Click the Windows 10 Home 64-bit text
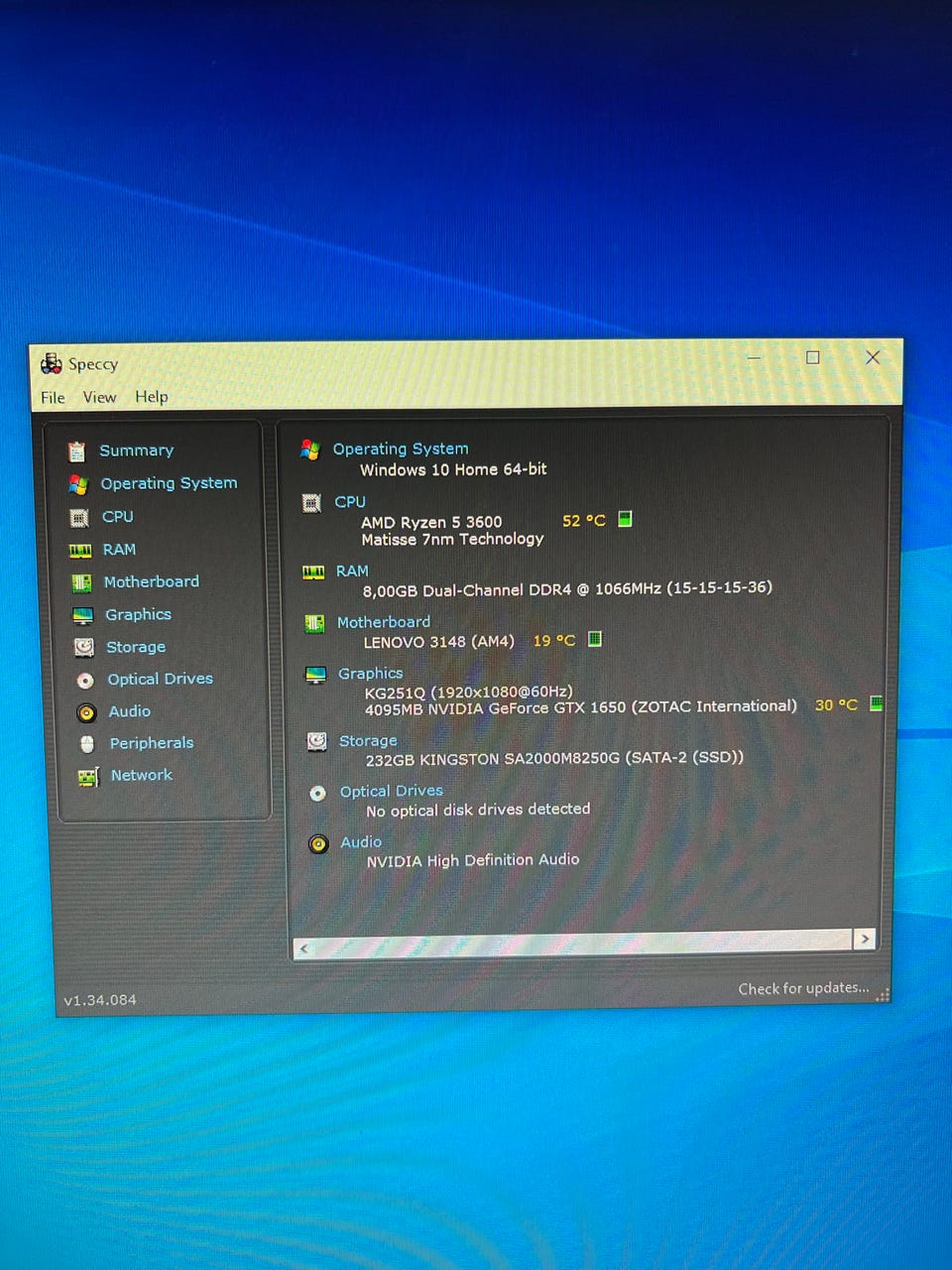 453,469
